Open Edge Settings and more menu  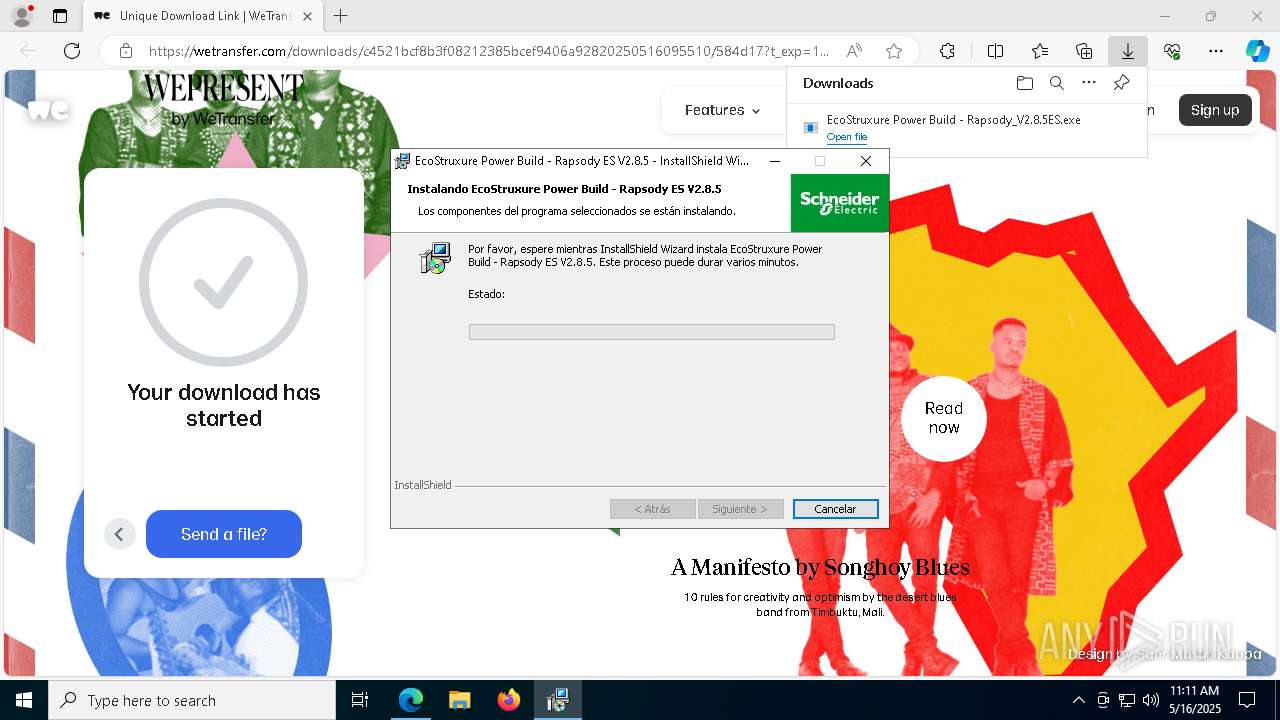(1216, 51)
